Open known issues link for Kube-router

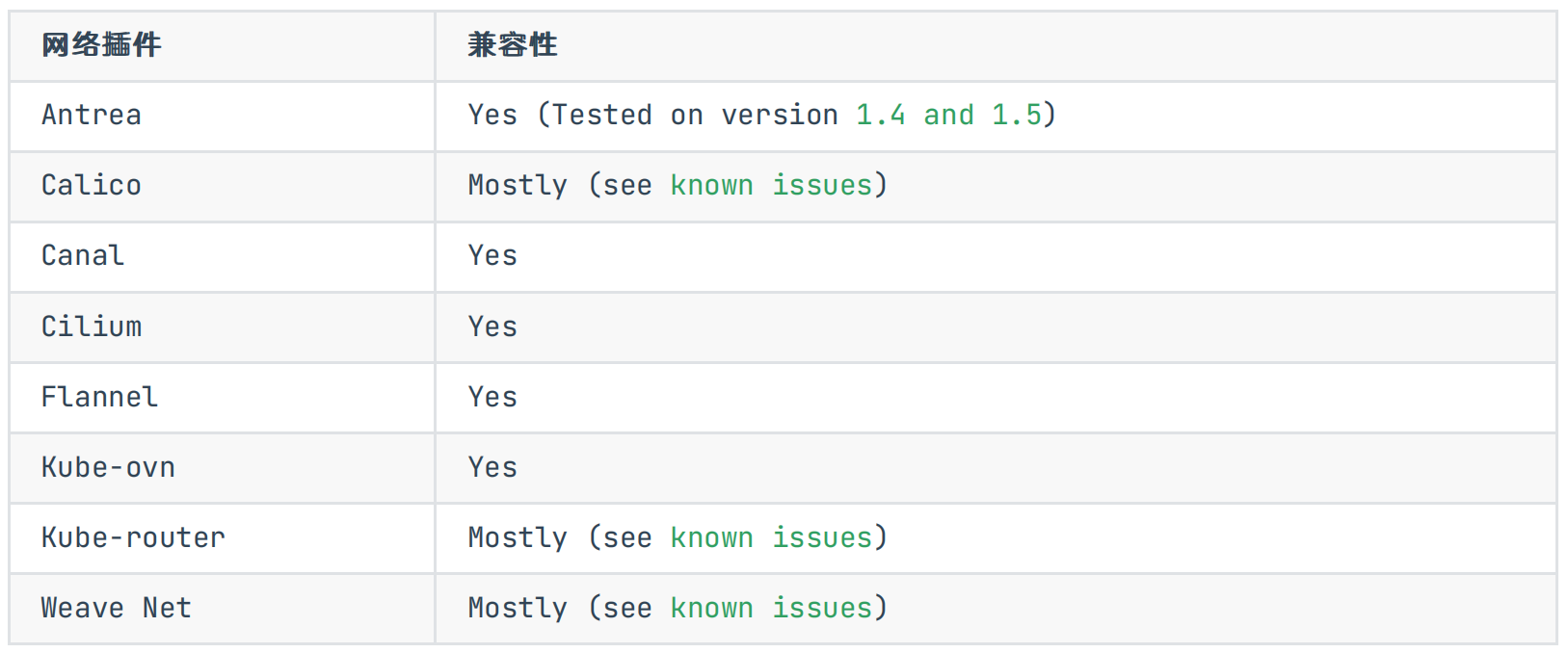(770, 538)
